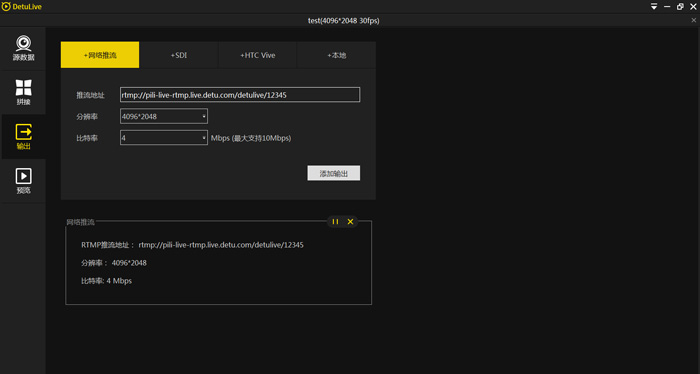Viewport: 700px width, 374px height.
Task: Open the title bar dropdown menu icon
Action: point(654,7)
